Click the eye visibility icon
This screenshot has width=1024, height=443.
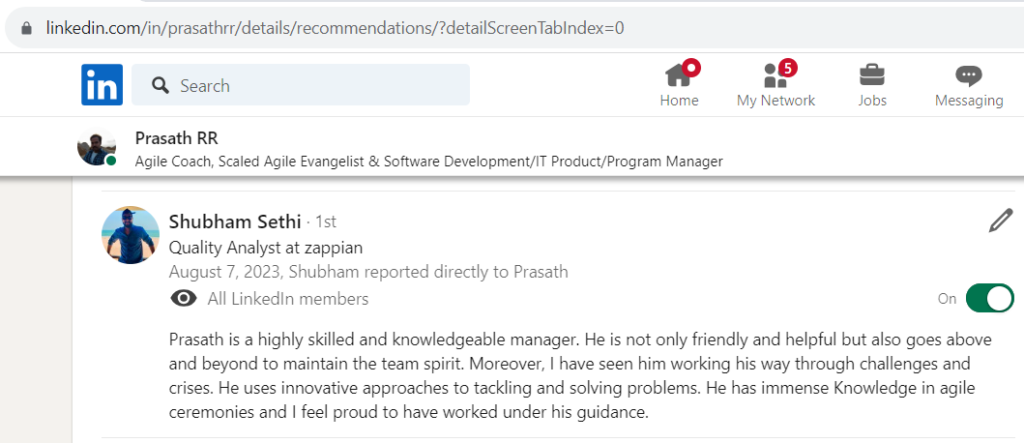(184, 299)
